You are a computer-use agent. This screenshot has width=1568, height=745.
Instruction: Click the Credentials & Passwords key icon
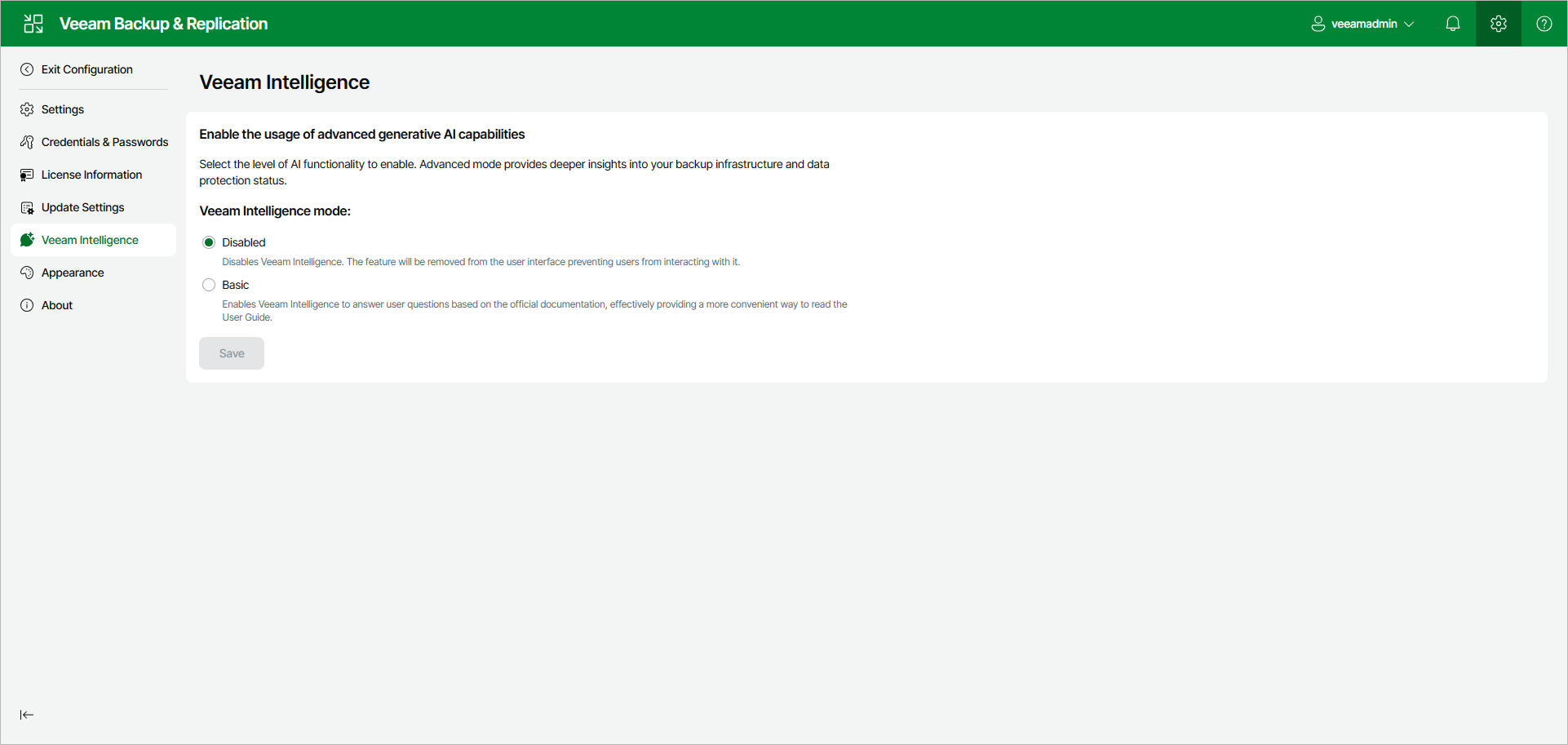pyautogui.click(x=27, y=142)
